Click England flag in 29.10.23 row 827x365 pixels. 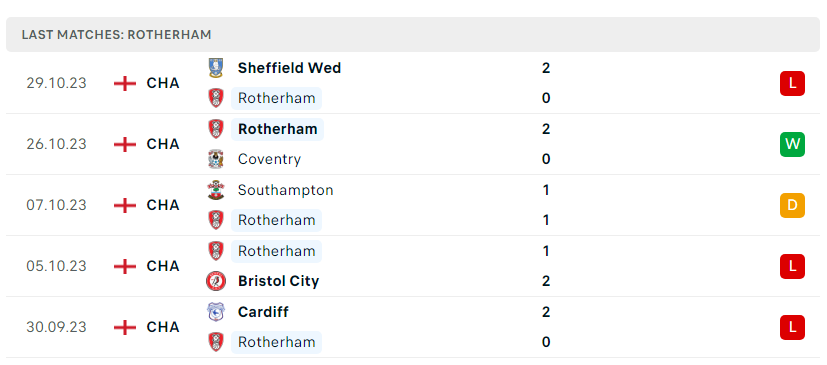[x=125, y=83]
